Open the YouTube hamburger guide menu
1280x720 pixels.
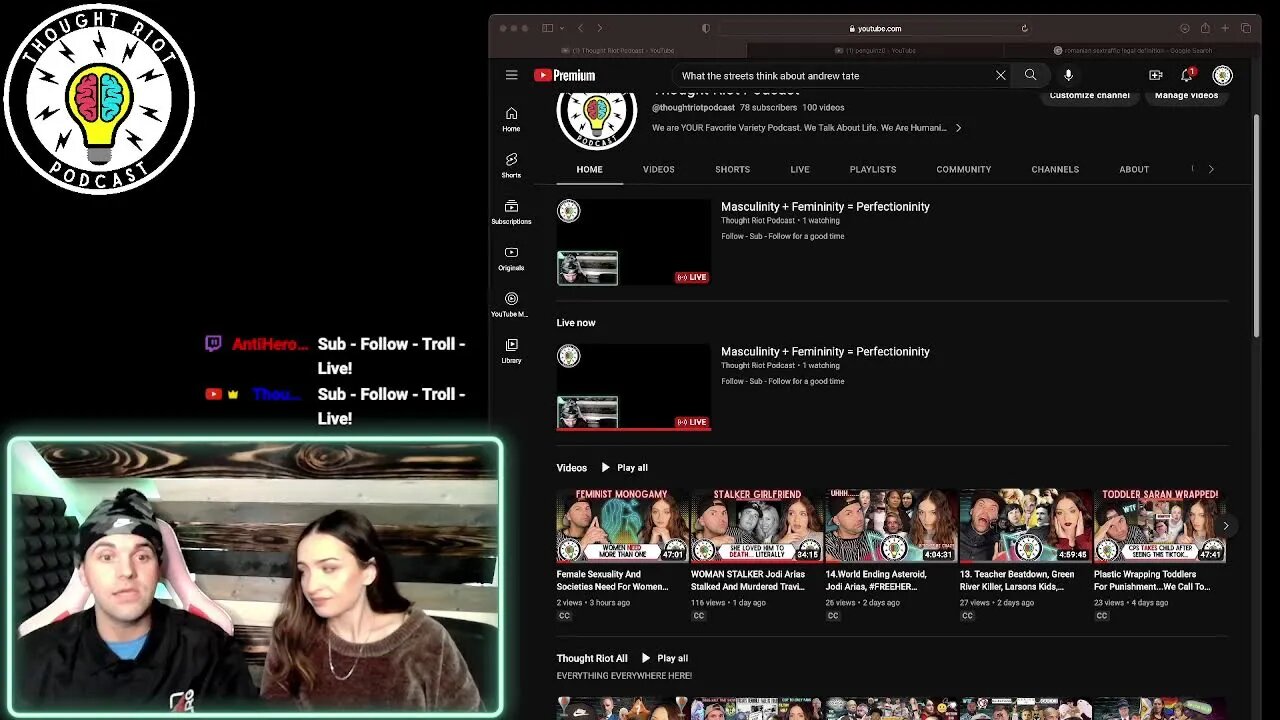pos(511,75)
